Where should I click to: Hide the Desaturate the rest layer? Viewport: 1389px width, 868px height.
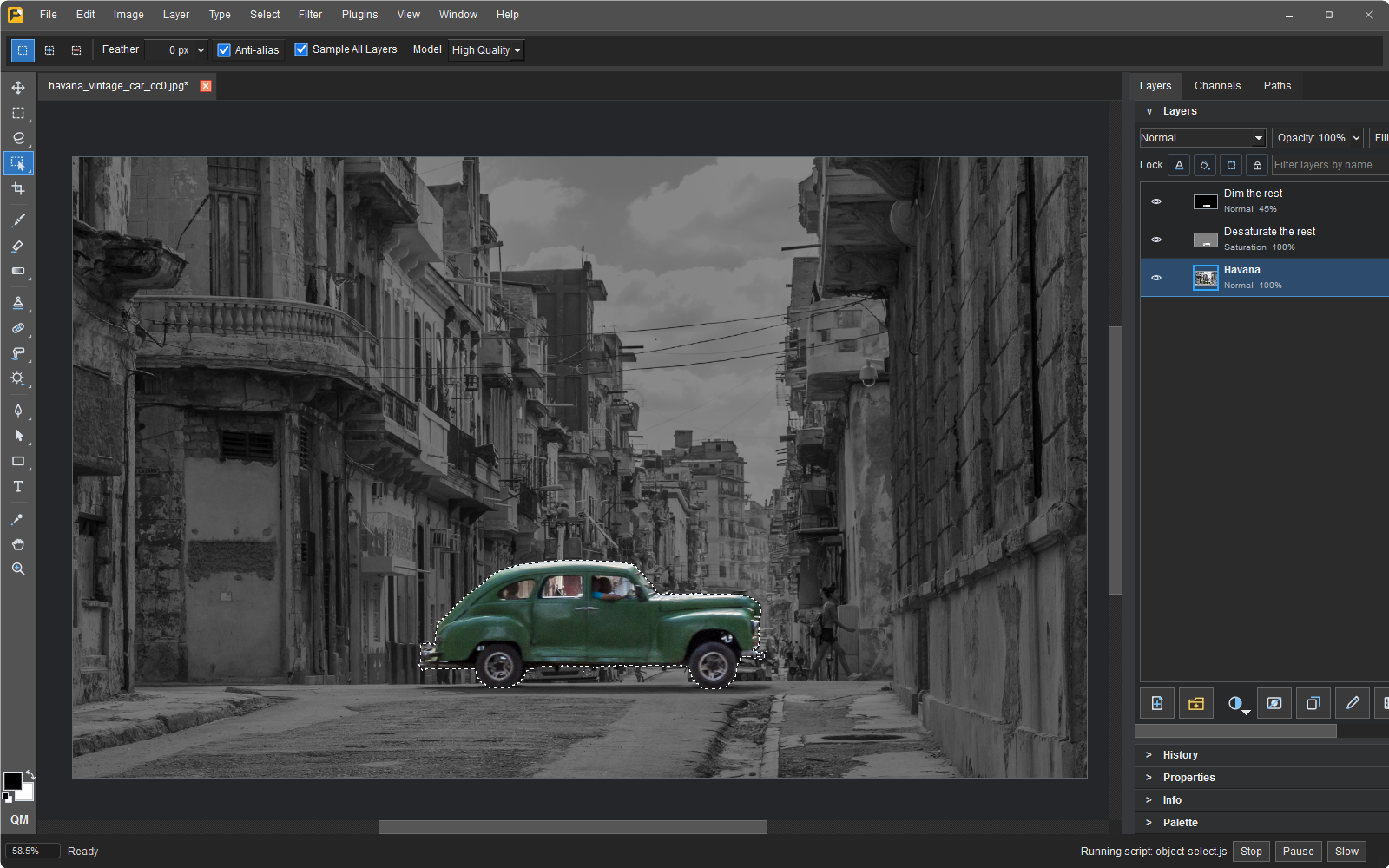point(1156,240)
